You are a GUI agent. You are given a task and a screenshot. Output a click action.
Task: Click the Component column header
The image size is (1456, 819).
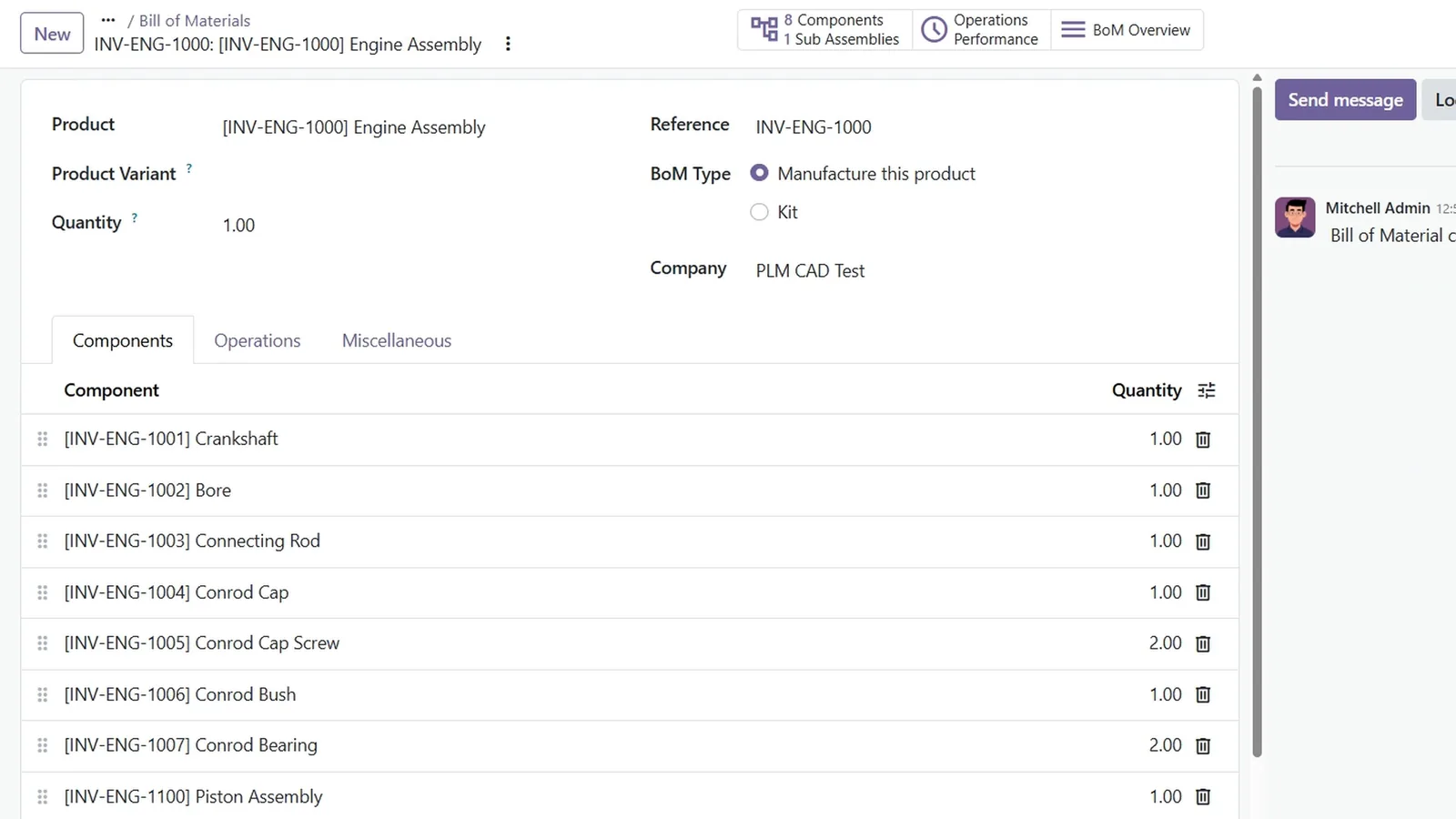click(111, 390)
